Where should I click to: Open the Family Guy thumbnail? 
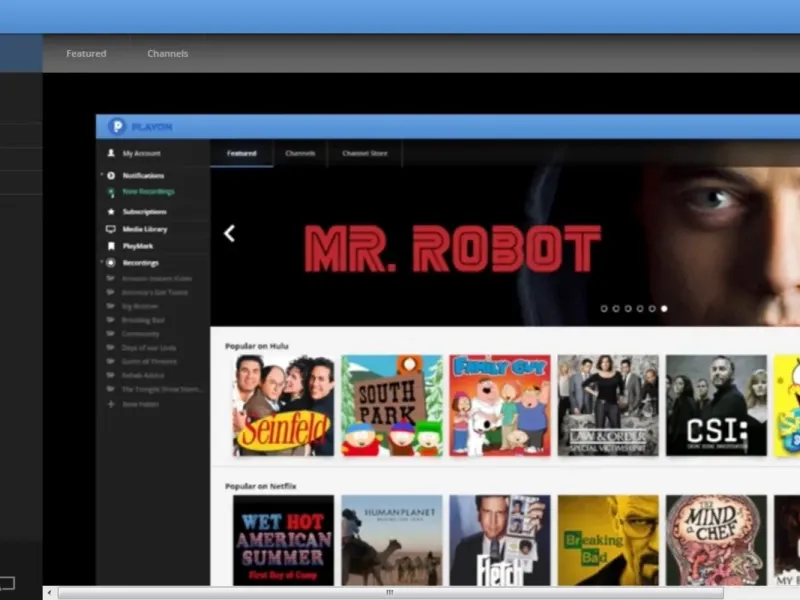pyautogui.click(x=500, y=406)
